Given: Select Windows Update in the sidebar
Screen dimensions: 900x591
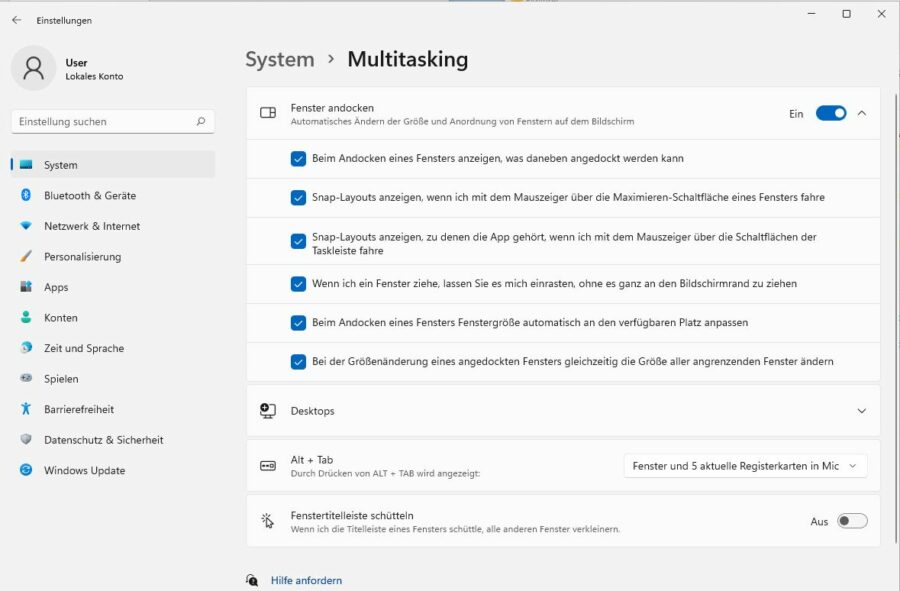Looking at the screenshot, I should click(x=90, y=470).
